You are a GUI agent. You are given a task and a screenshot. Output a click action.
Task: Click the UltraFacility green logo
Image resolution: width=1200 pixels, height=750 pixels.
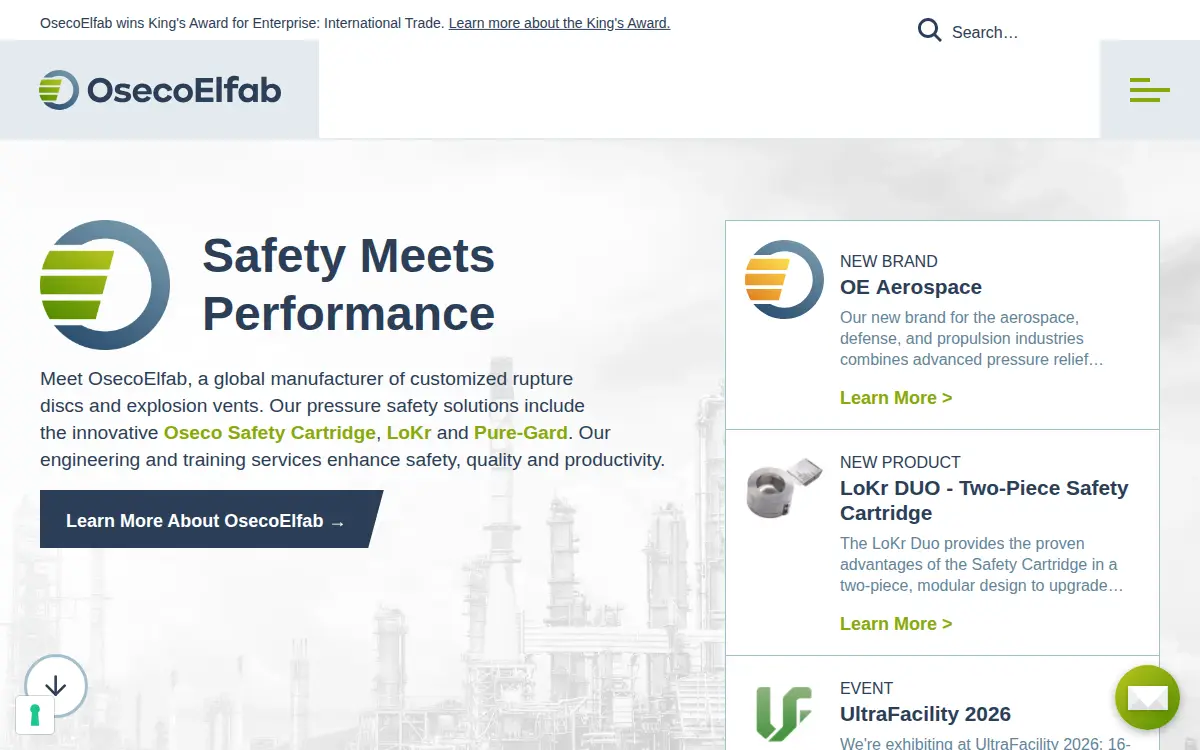pyautogui.click(x=784, y=713)
